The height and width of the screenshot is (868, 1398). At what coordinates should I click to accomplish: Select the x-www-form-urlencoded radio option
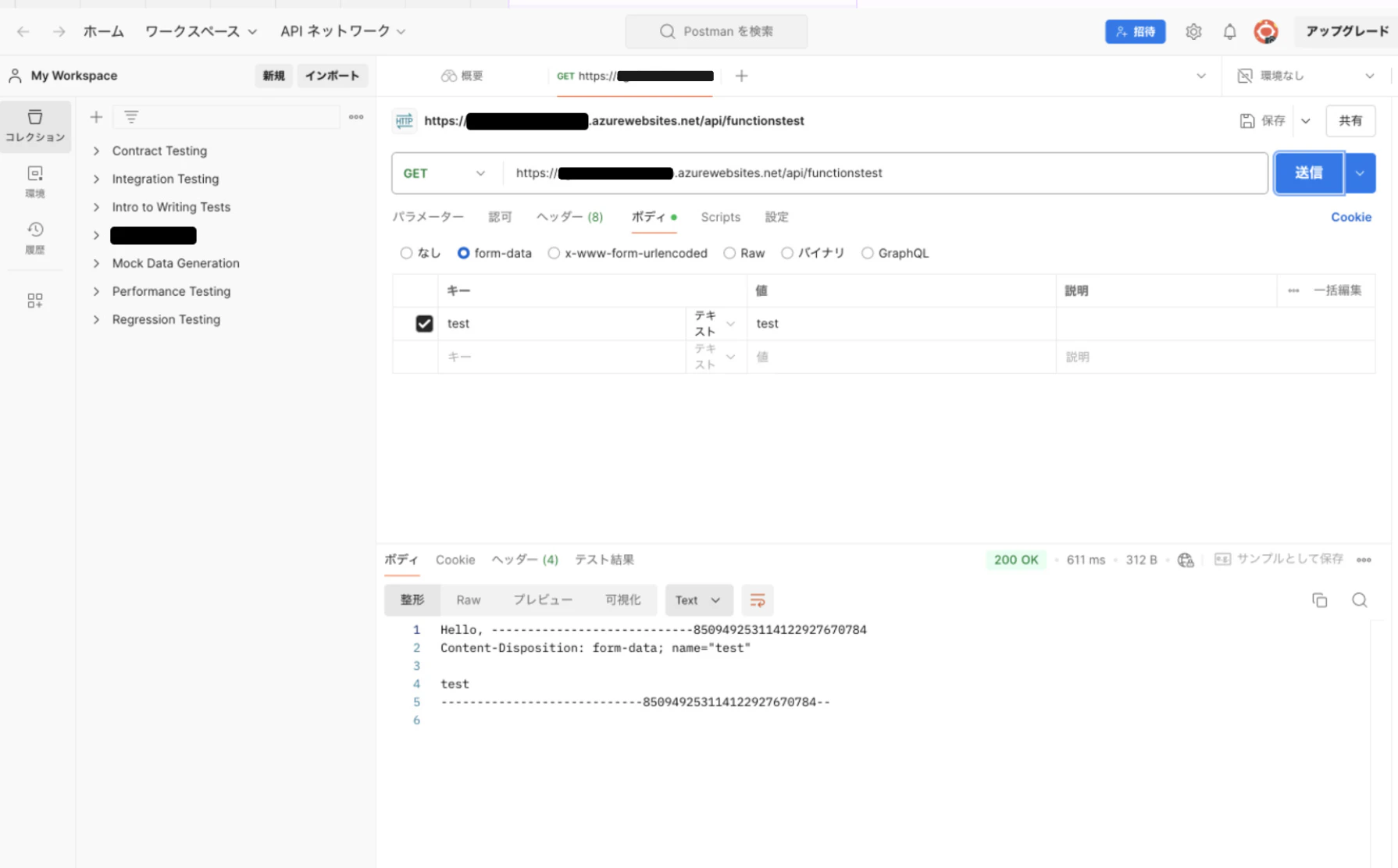point(554,253)
